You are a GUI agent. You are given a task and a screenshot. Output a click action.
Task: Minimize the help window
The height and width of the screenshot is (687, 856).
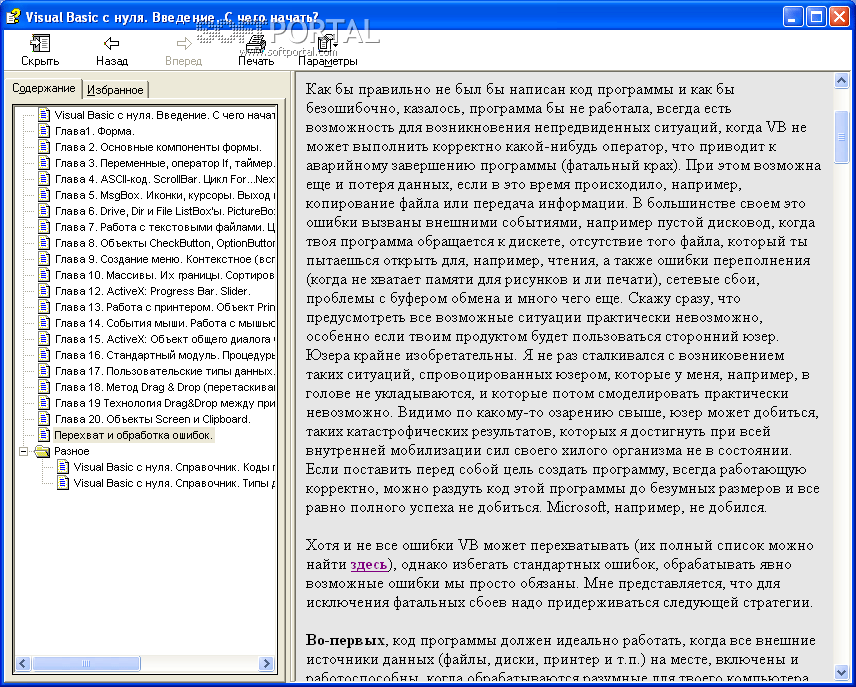[793, 16]
